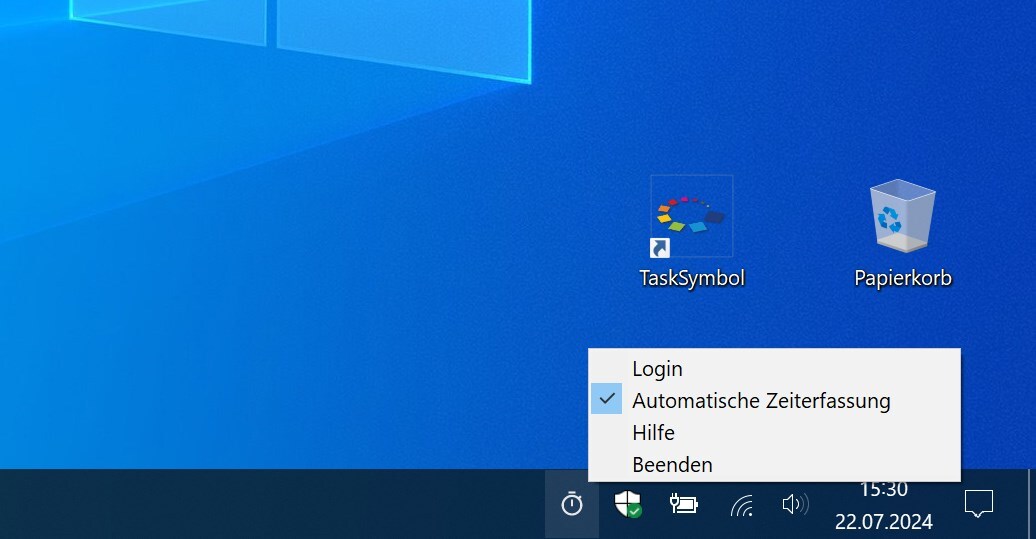Click the speaker volume icon
Image resolution: width=1036 pixels, height=539 pixels.
click(795, 504)
